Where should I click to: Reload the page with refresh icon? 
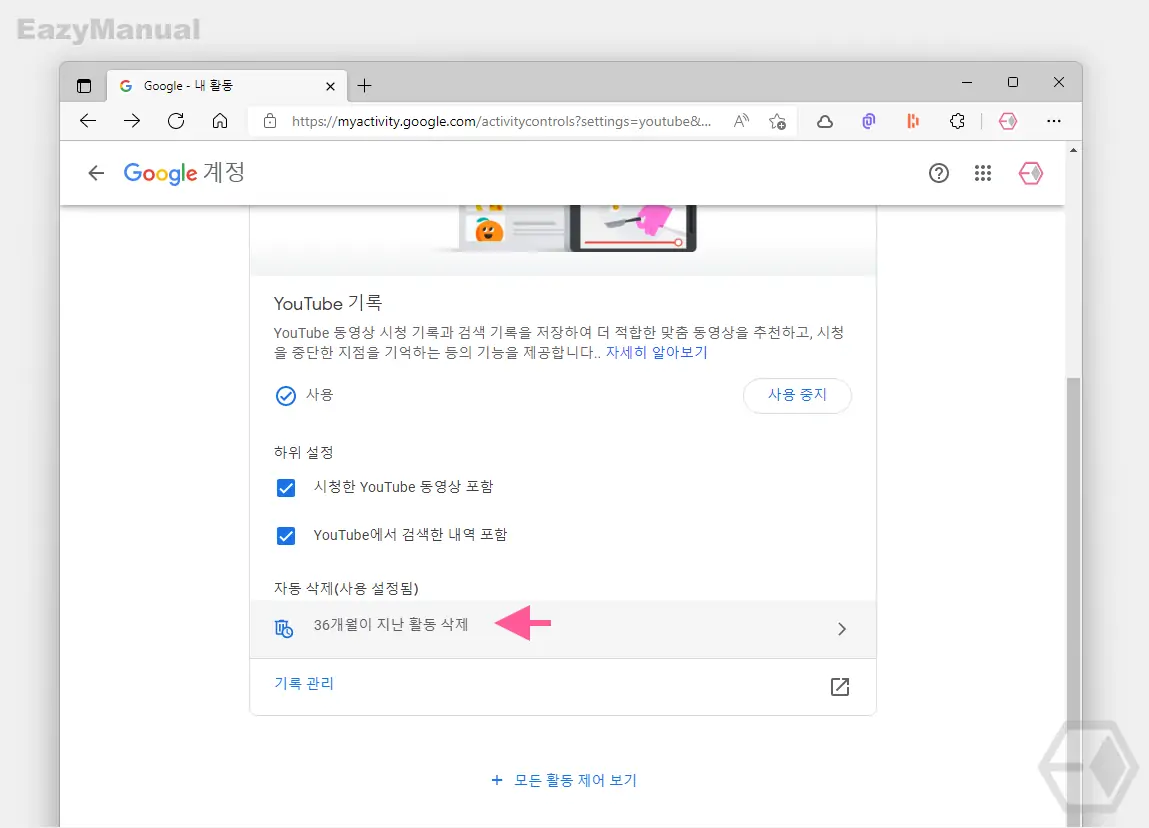tap(176, 121)
